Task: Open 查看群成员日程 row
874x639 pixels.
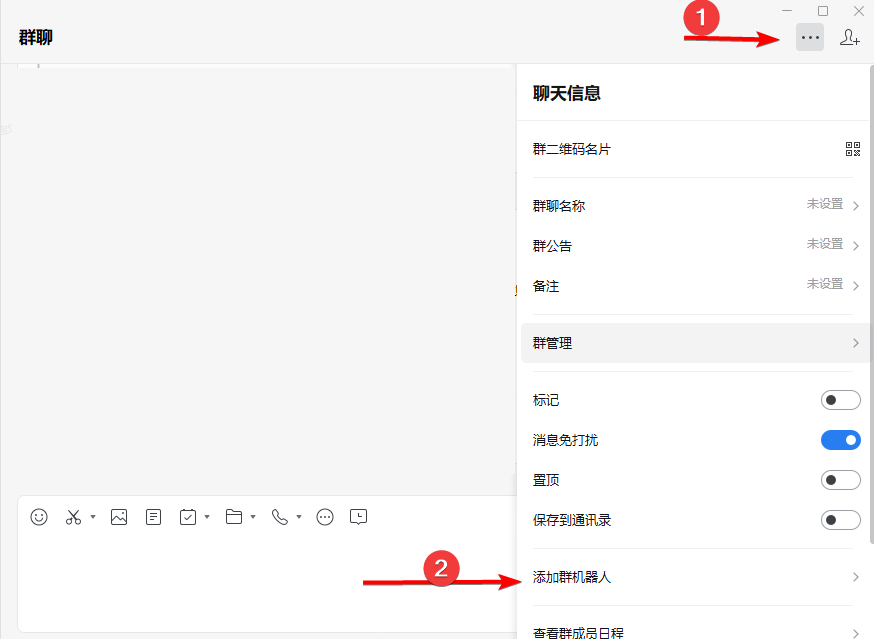Action: point(693,632)
